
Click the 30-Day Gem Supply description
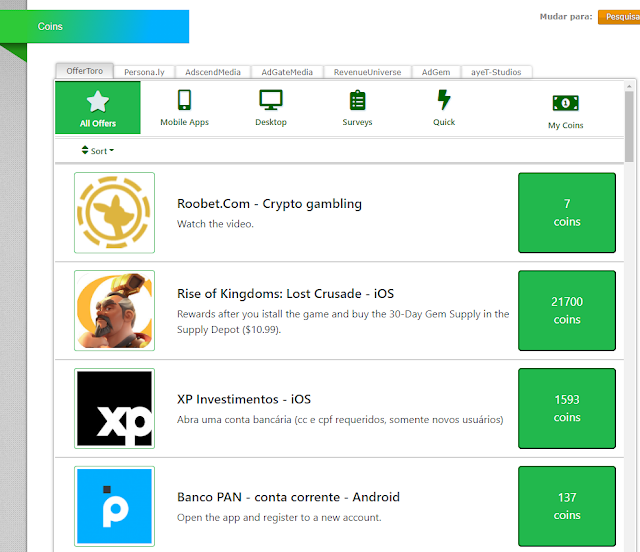click(x=343, y=322)
